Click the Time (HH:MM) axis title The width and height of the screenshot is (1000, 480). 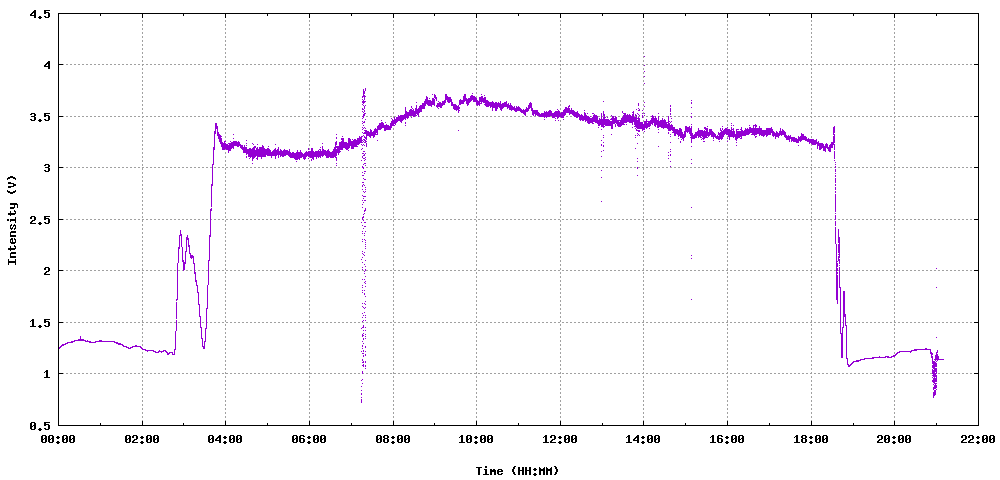coord(517,471)
